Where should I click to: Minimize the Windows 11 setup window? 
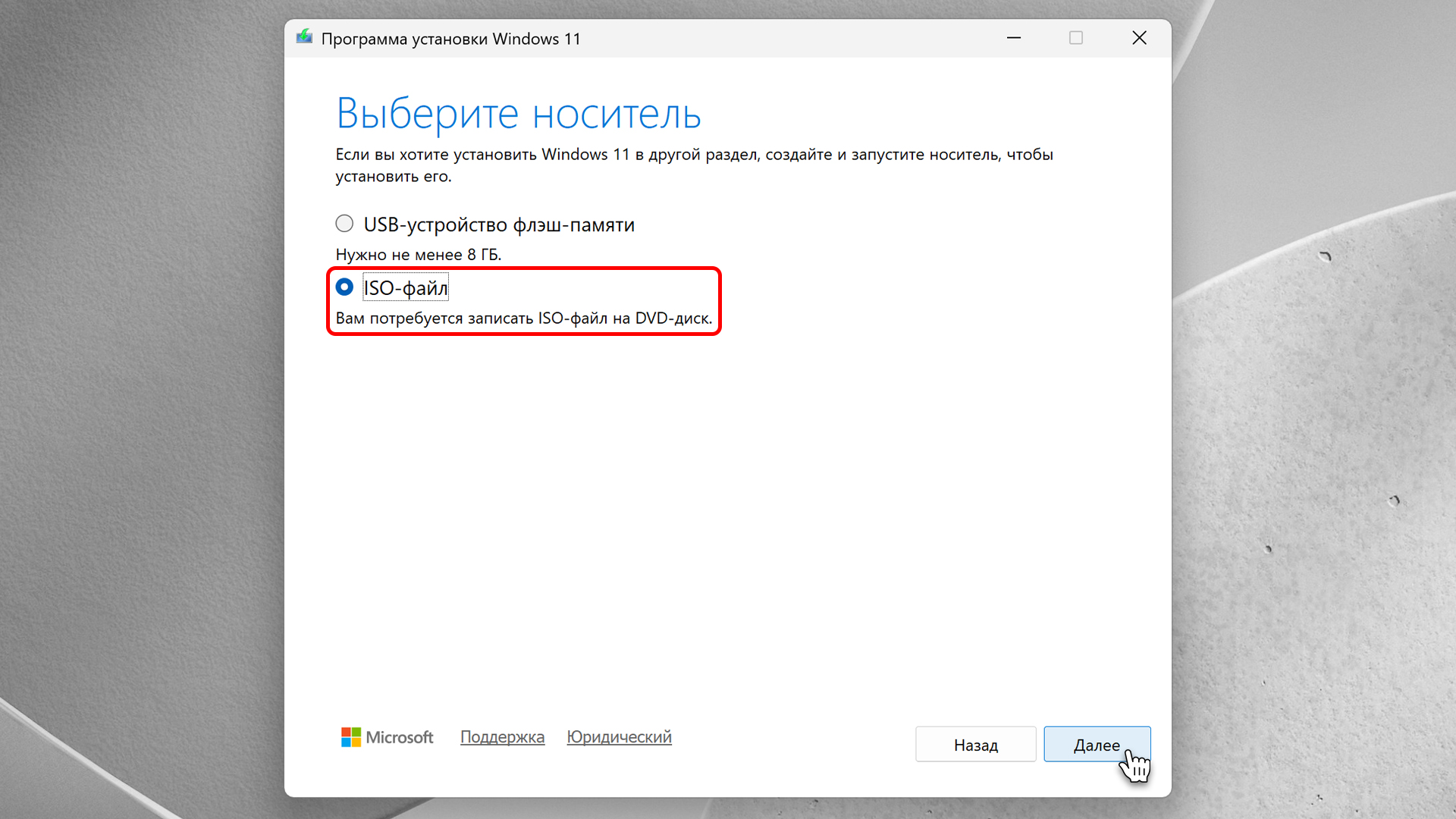[1014, 38]
